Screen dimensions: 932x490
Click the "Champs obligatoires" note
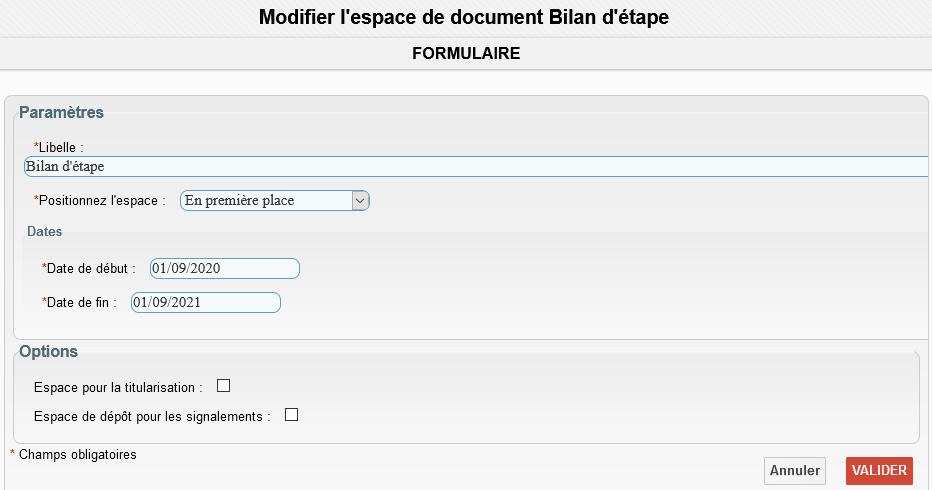[x=77, y=454]
